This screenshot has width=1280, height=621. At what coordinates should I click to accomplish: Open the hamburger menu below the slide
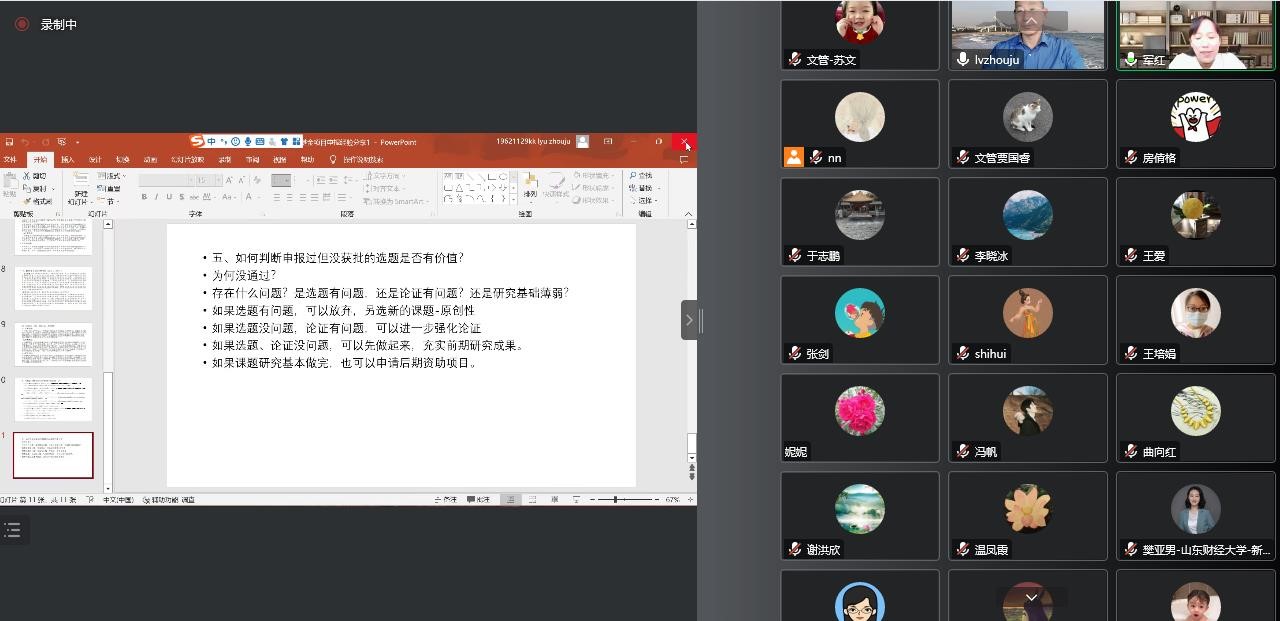12,531
